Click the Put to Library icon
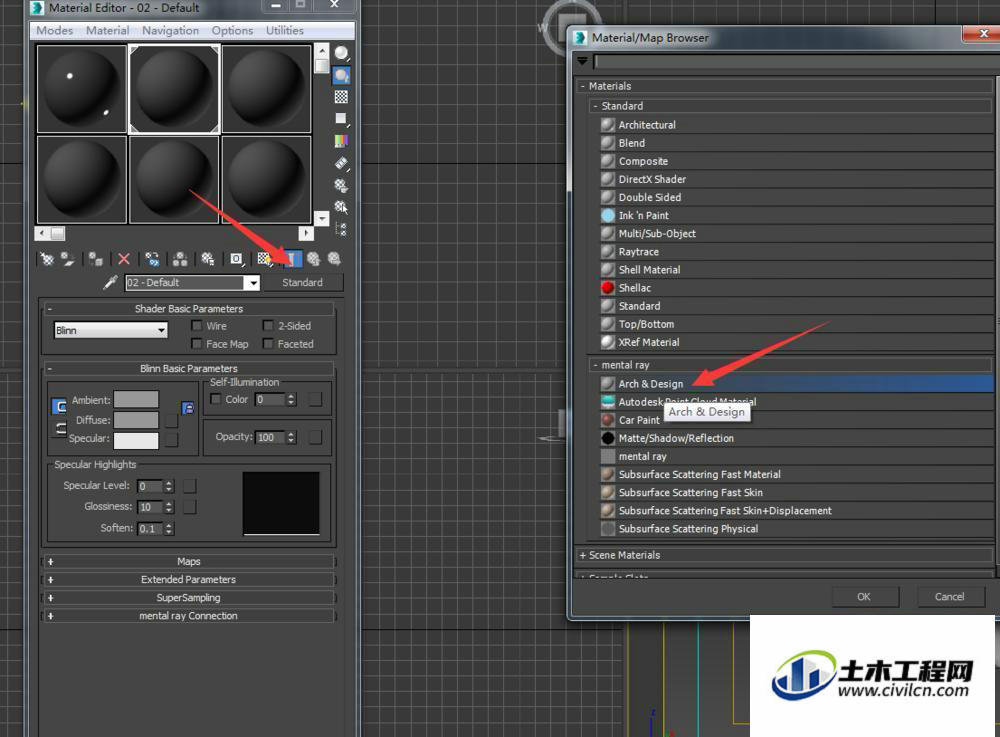The height and width of the screenshot is (737, 1000). pos(208,259)
